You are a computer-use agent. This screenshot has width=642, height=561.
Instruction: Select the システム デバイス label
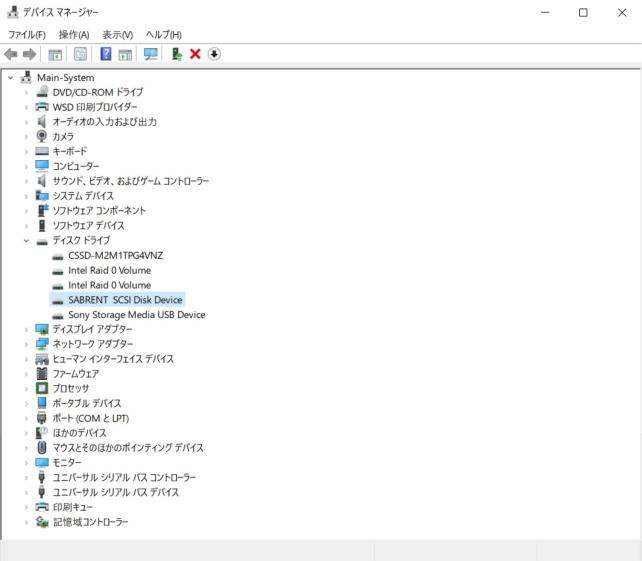83,196
